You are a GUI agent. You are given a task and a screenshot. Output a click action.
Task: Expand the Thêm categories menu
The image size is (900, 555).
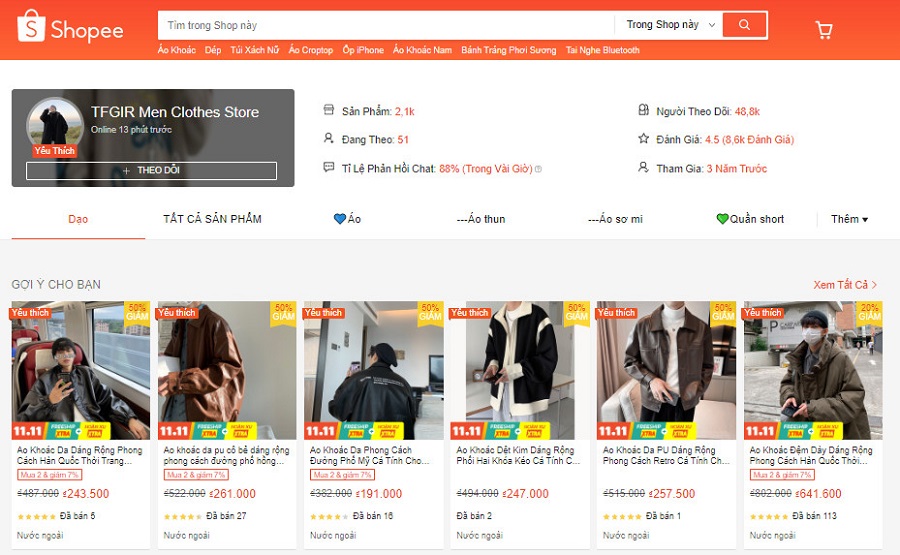click(849, 219)
